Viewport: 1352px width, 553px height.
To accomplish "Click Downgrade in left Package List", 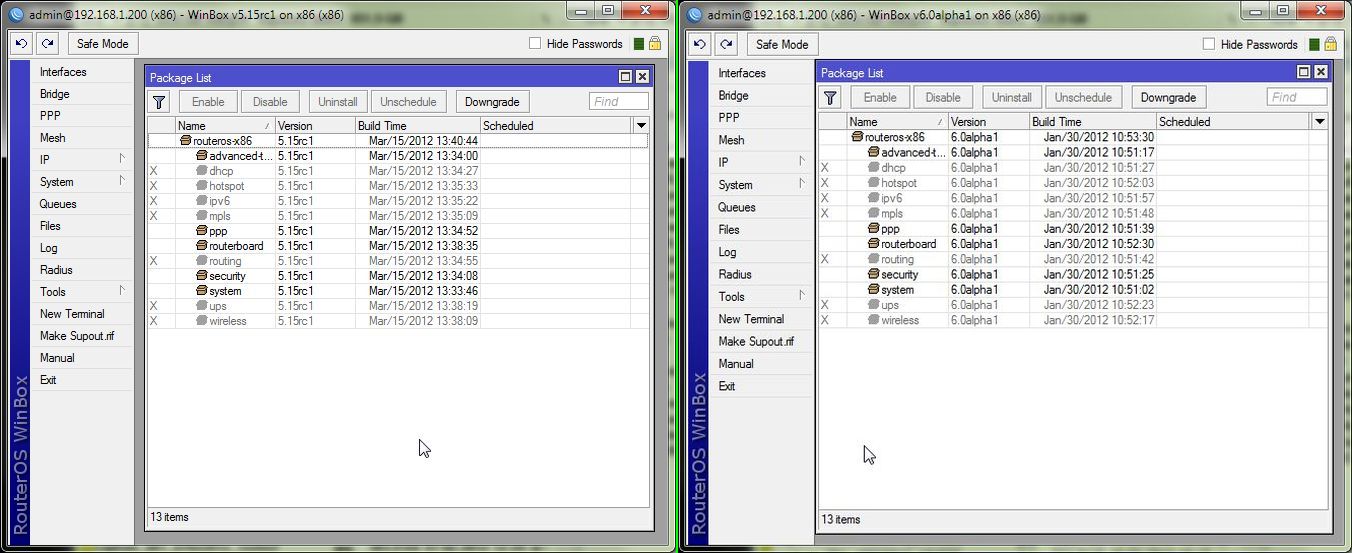I will [x=492, y=101].
